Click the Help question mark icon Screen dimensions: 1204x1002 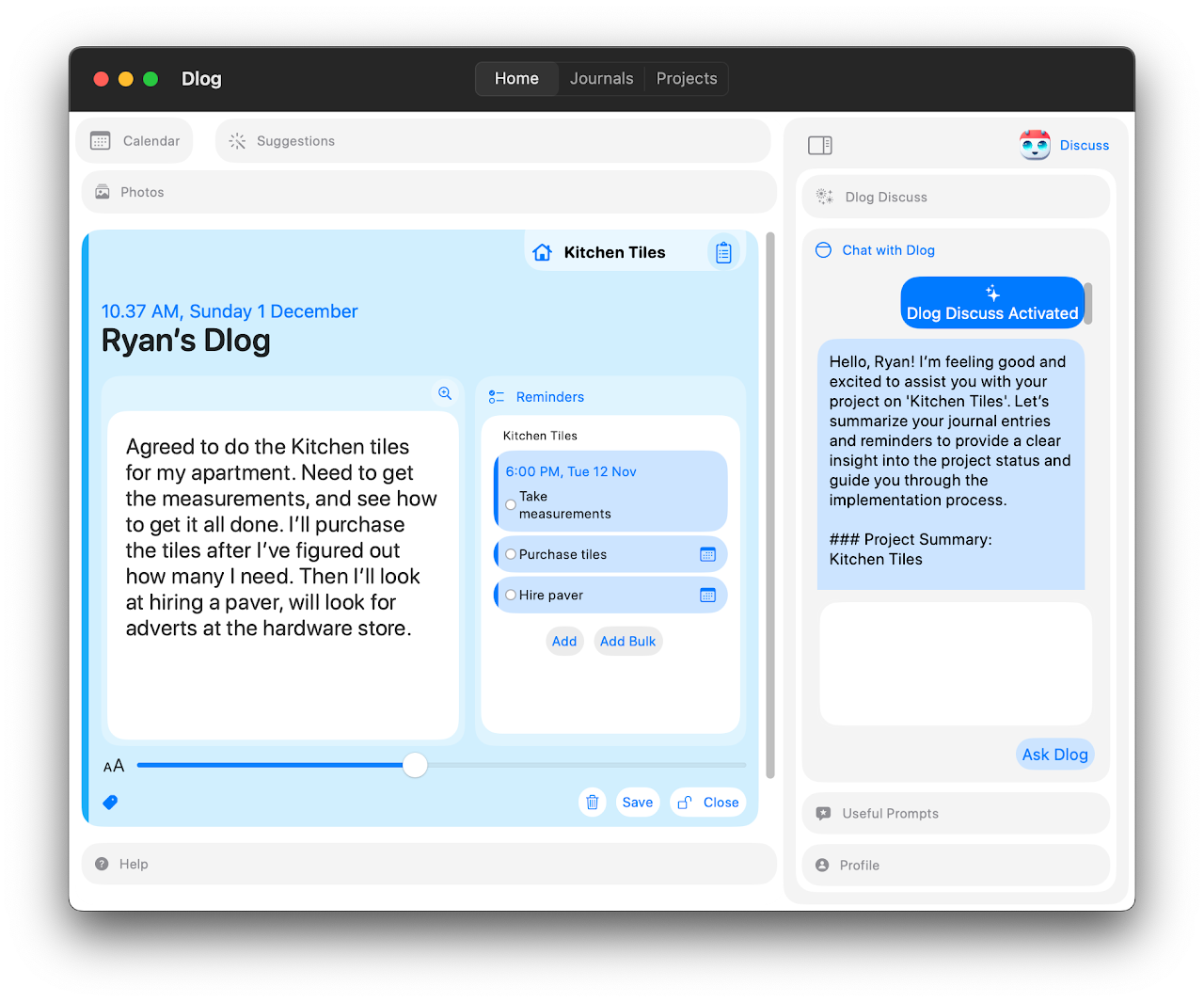click(102, 864)
